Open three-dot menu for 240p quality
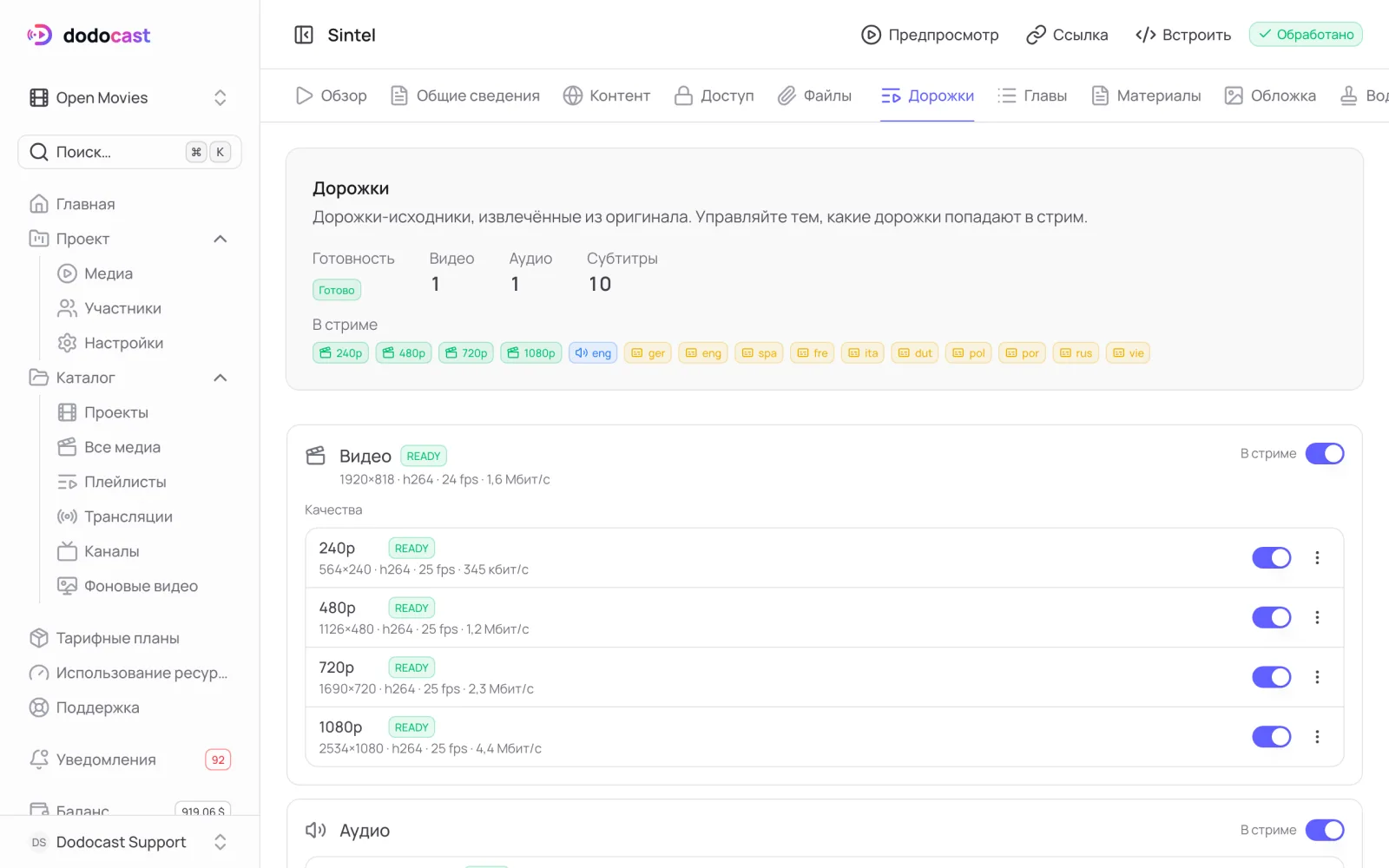Image resolution: width=1389 pixels, height=868 pixels. (1317, 558)
